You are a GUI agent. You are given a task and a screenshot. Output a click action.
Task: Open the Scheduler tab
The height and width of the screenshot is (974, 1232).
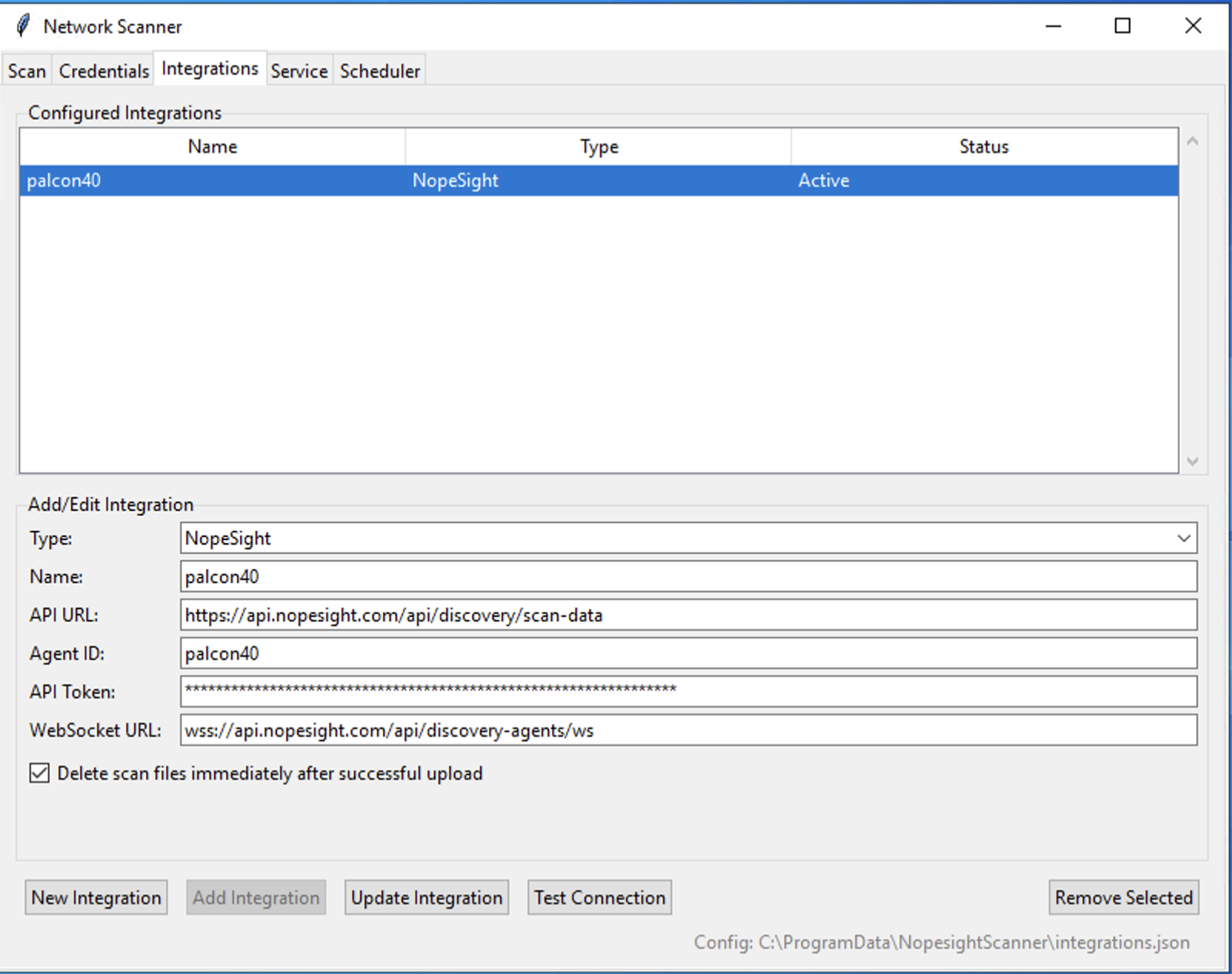[379, 71]
